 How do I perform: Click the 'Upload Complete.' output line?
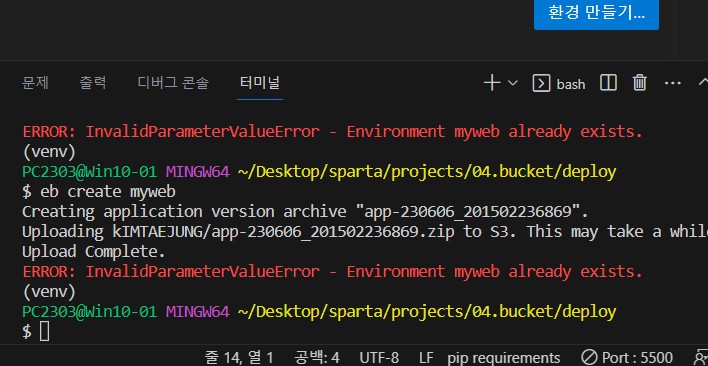[93, 251]
